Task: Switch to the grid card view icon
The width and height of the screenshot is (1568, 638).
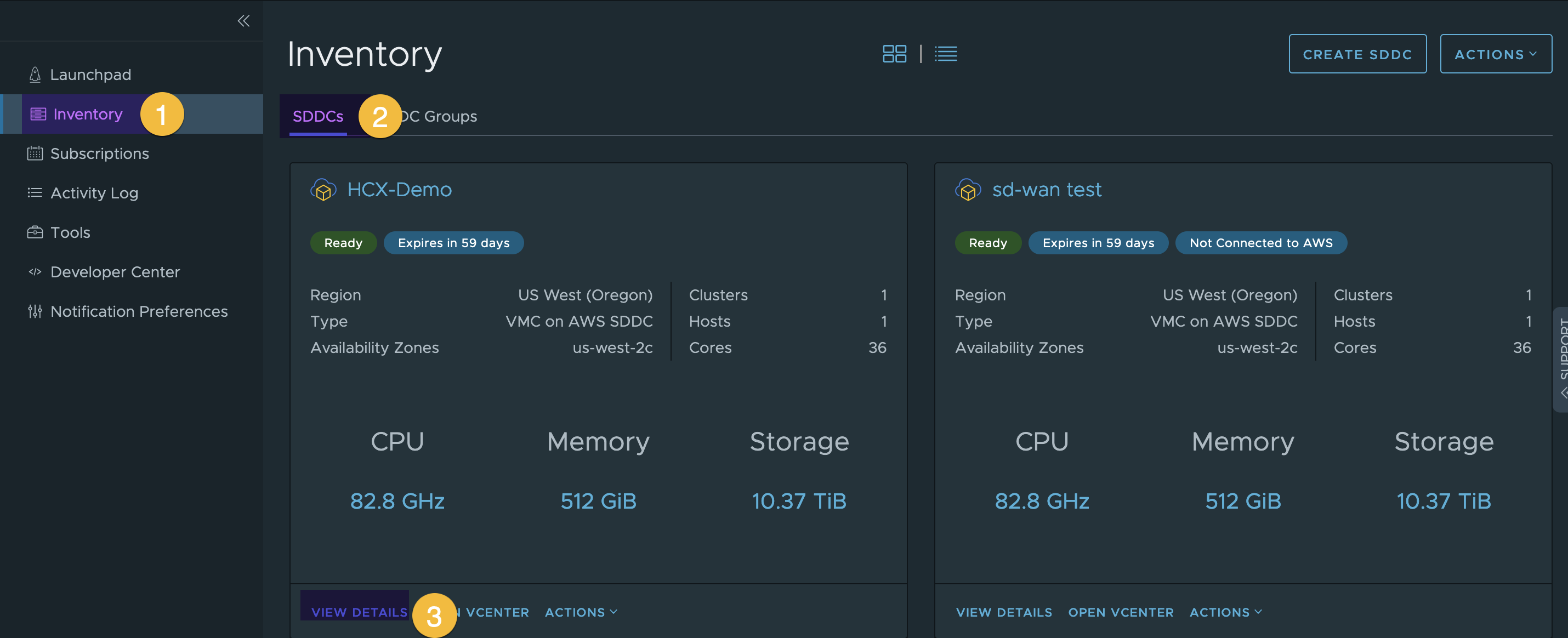Action: point(894,54)
